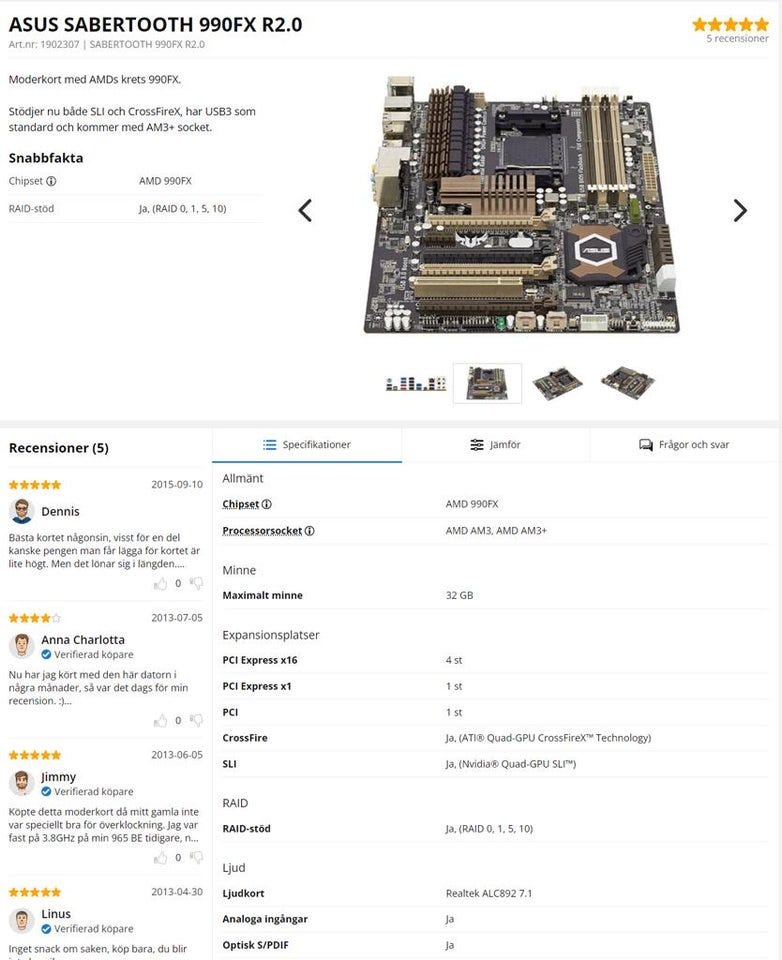Show the next product image arrow
Screen dimensions: 782x960
pyautogui.click(x=740, y=211)
